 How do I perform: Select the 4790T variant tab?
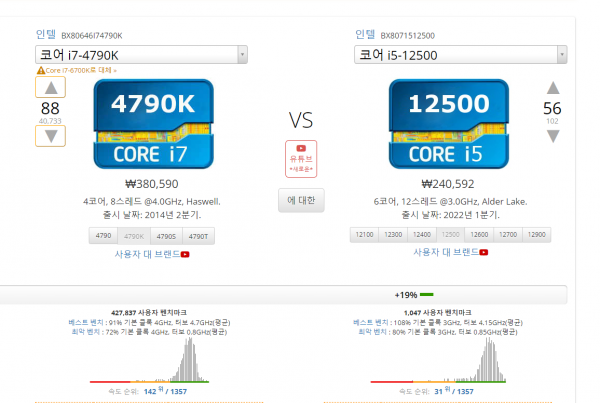click(198, 236)
